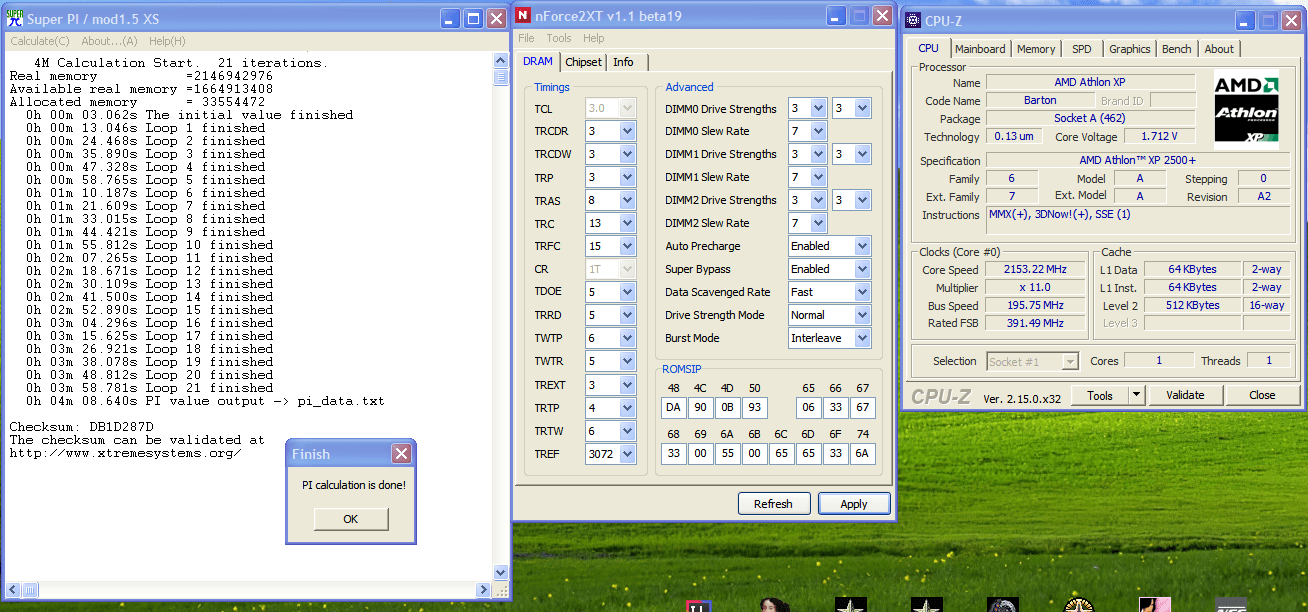The height and width of the screenshot is (612, 1308).
Task: Open the SPD tab in CPU-Z
Action: 1082,49
